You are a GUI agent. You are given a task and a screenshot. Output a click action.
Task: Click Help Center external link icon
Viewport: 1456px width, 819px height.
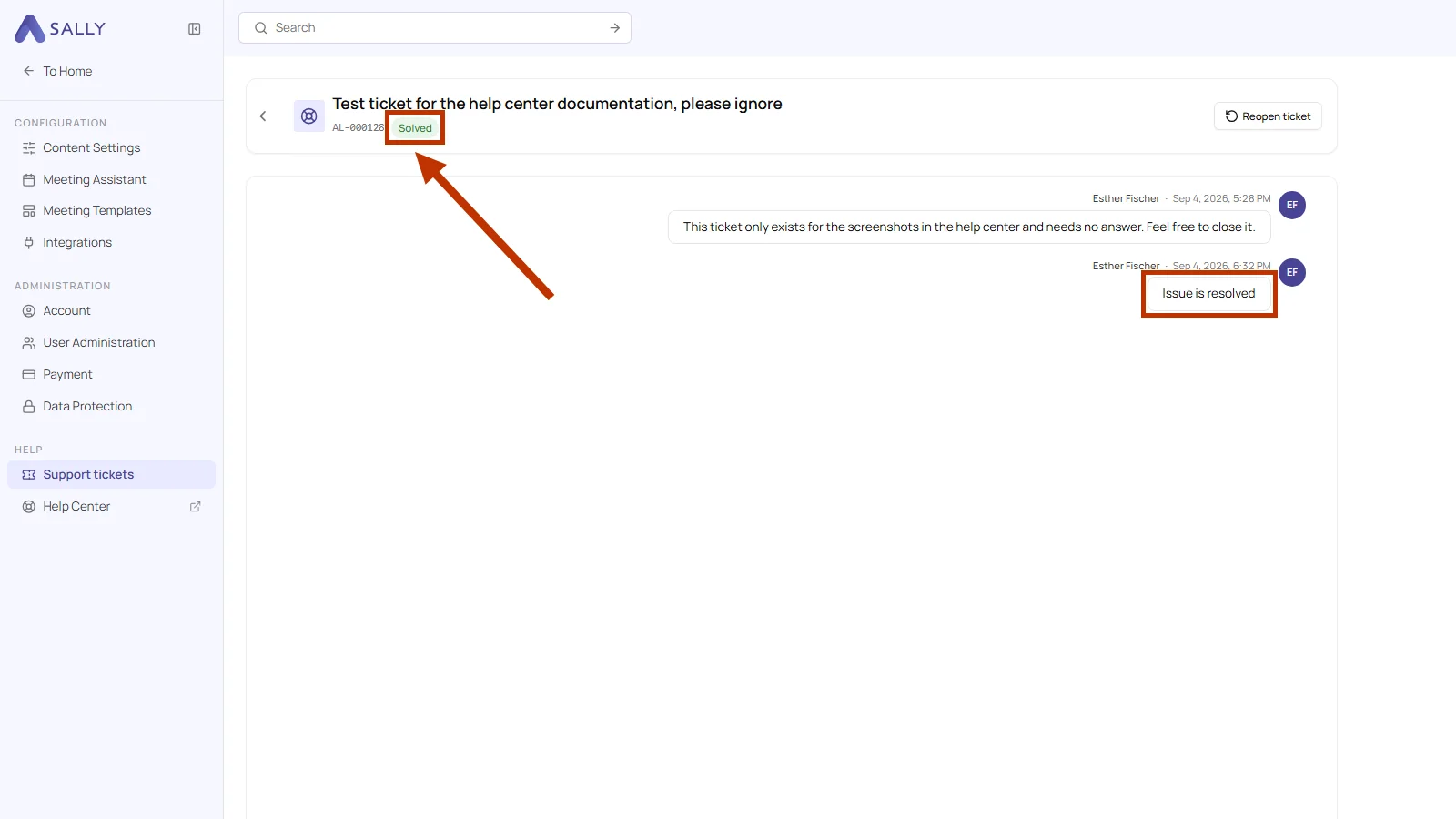[195, 507]
